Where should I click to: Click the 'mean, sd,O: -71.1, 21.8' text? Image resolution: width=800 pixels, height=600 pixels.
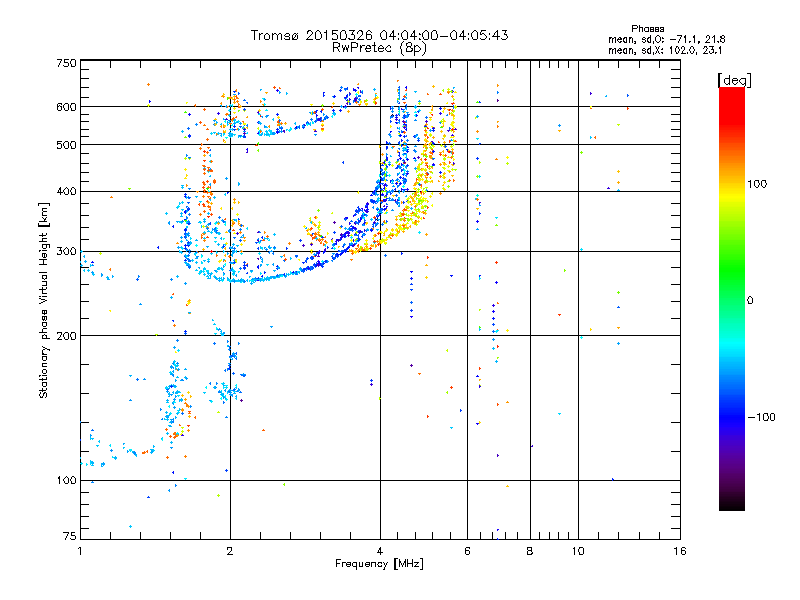coord(666,39)
